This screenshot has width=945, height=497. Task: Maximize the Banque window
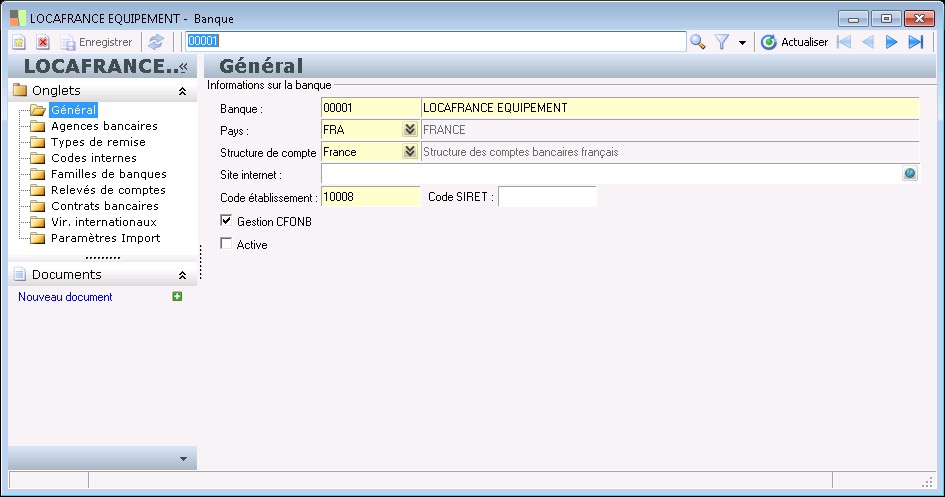tap(886, 19)
